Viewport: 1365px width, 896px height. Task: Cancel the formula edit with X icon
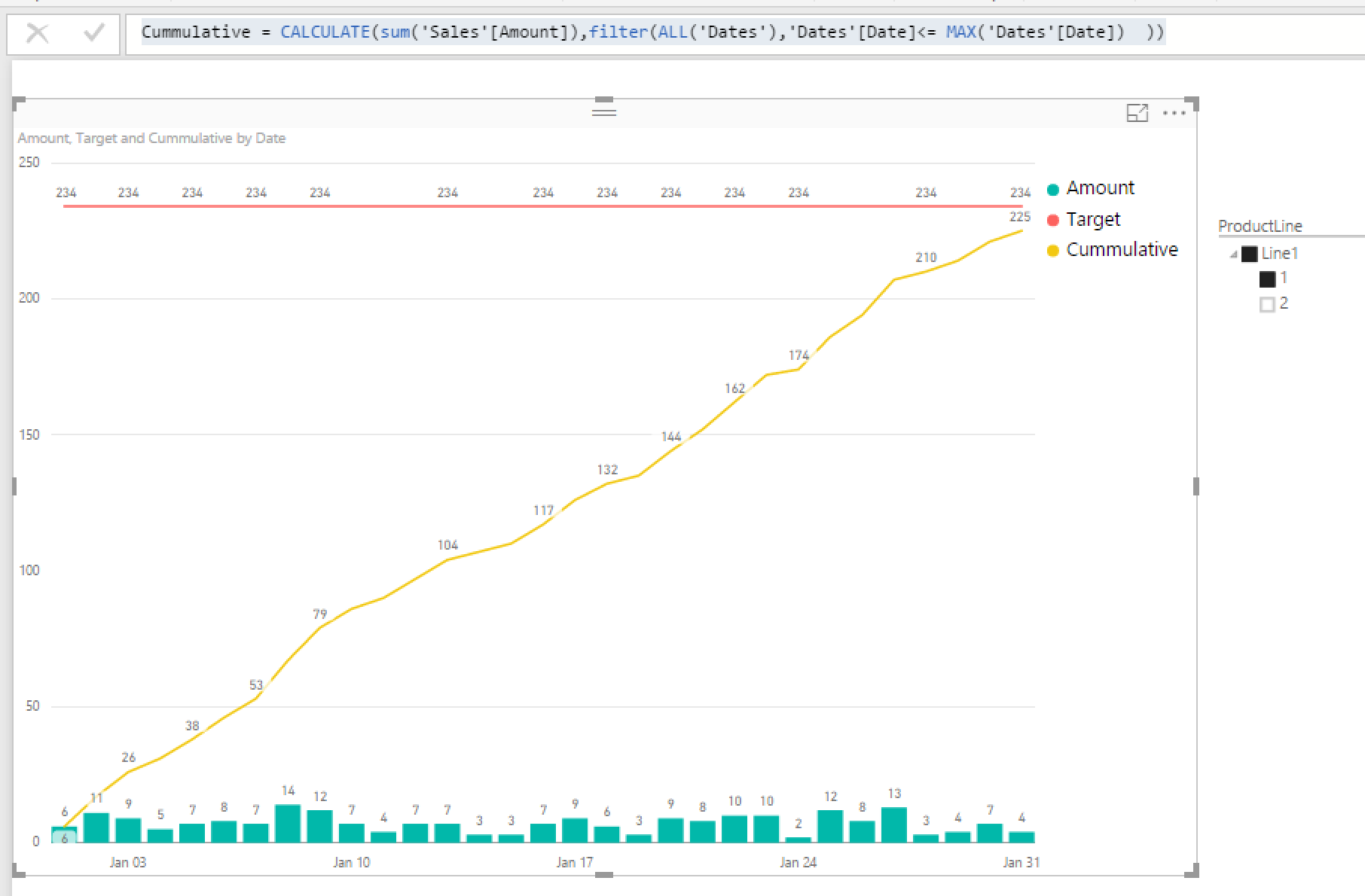pyautogui.click(x=38, y=33)
